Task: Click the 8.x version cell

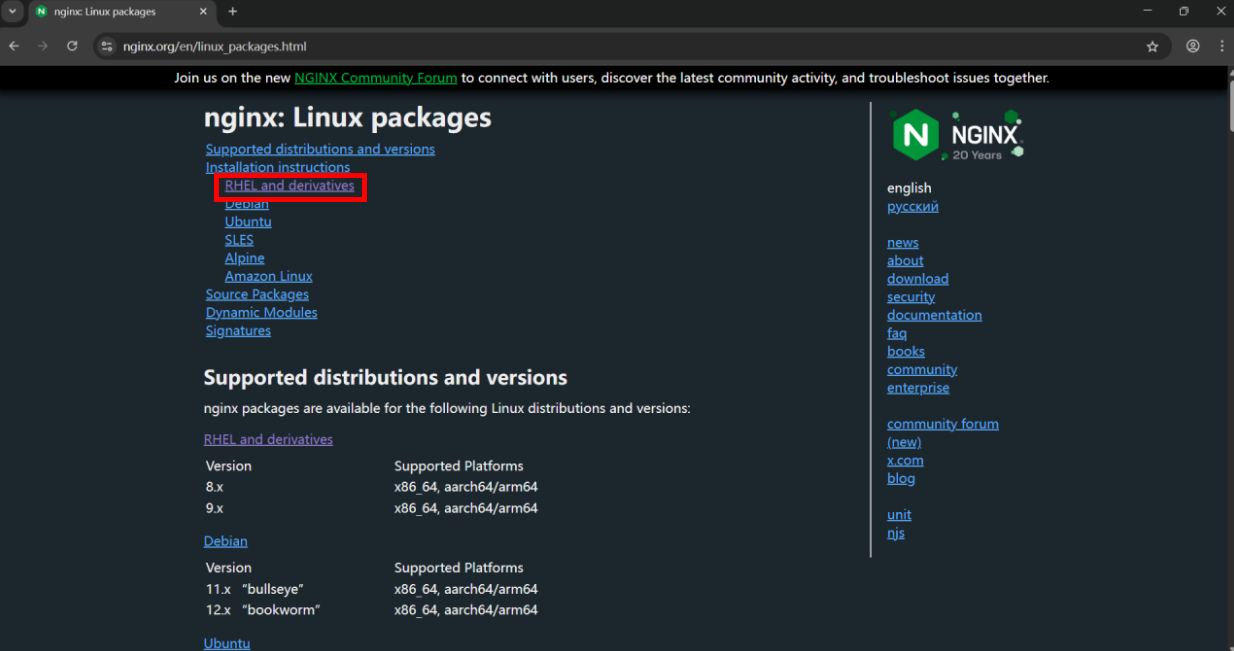Action: [215, 487]
